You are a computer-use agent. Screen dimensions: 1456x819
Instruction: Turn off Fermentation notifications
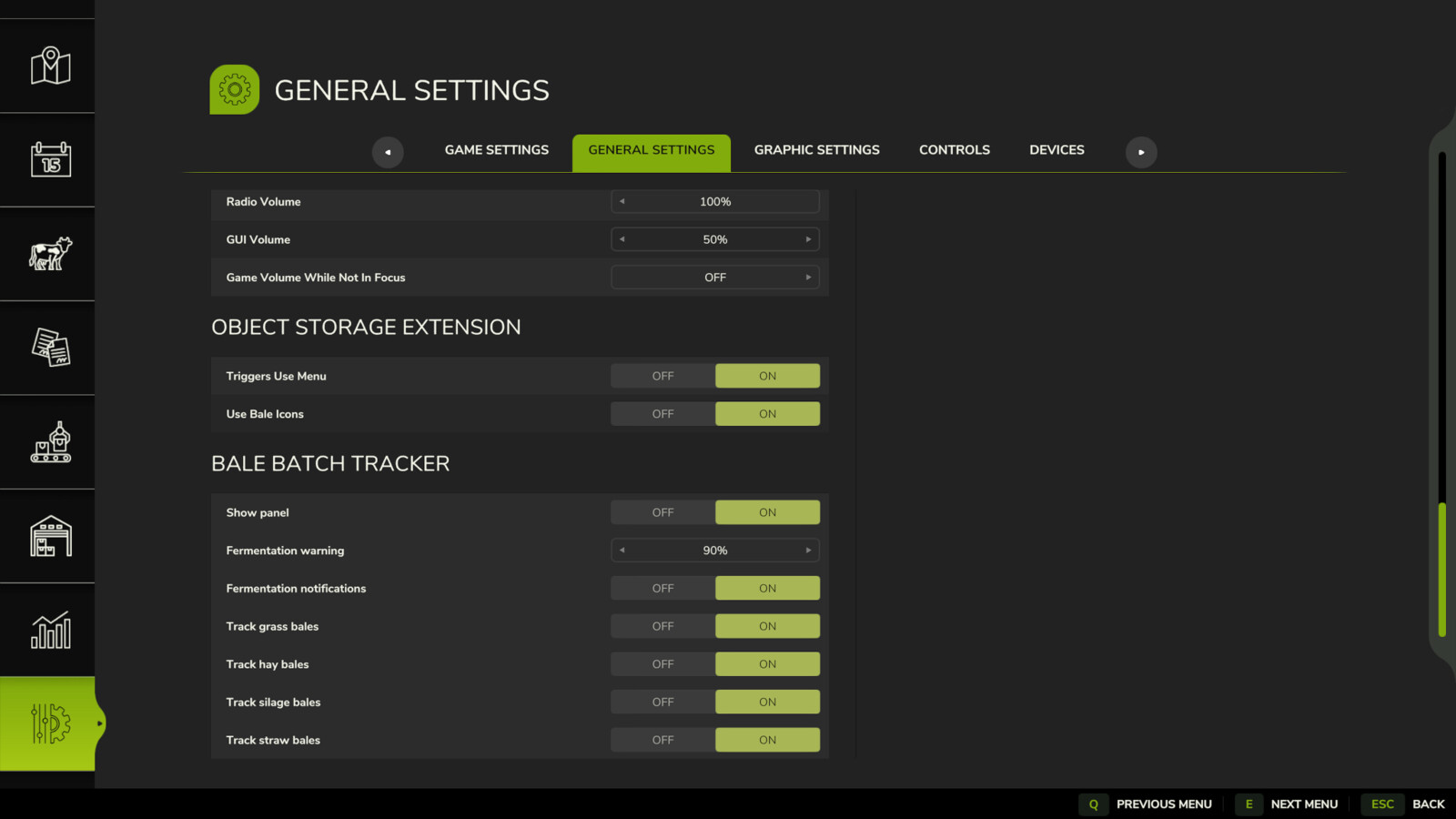coord(662,589)
